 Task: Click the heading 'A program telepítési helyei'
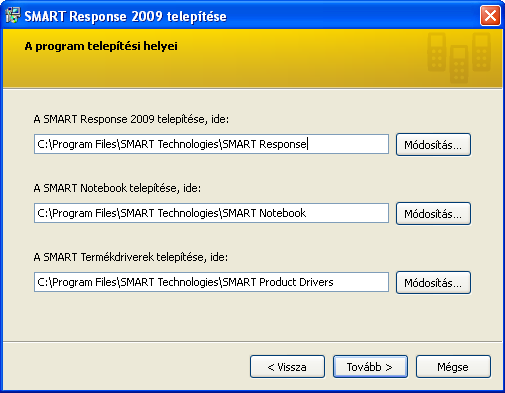(101, 46)
